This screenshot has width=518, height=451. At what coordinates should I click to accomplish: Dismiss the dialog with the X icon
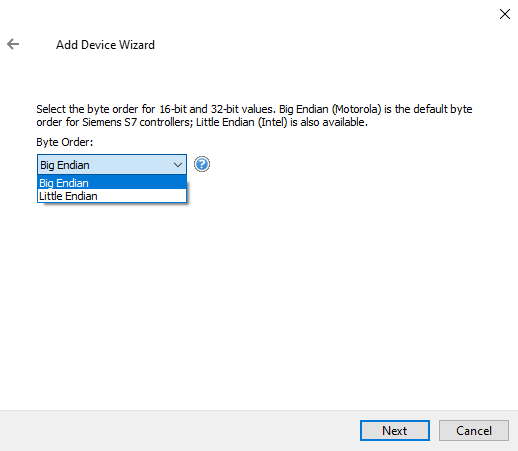[505, 14]
